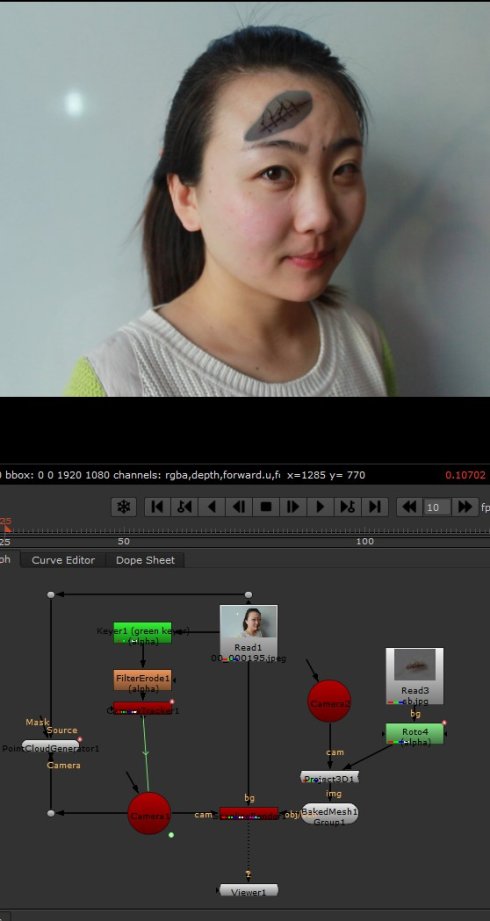Select the FilterErode1 node
Viewport: 490px width, 921px height.
tap(143, 680)
